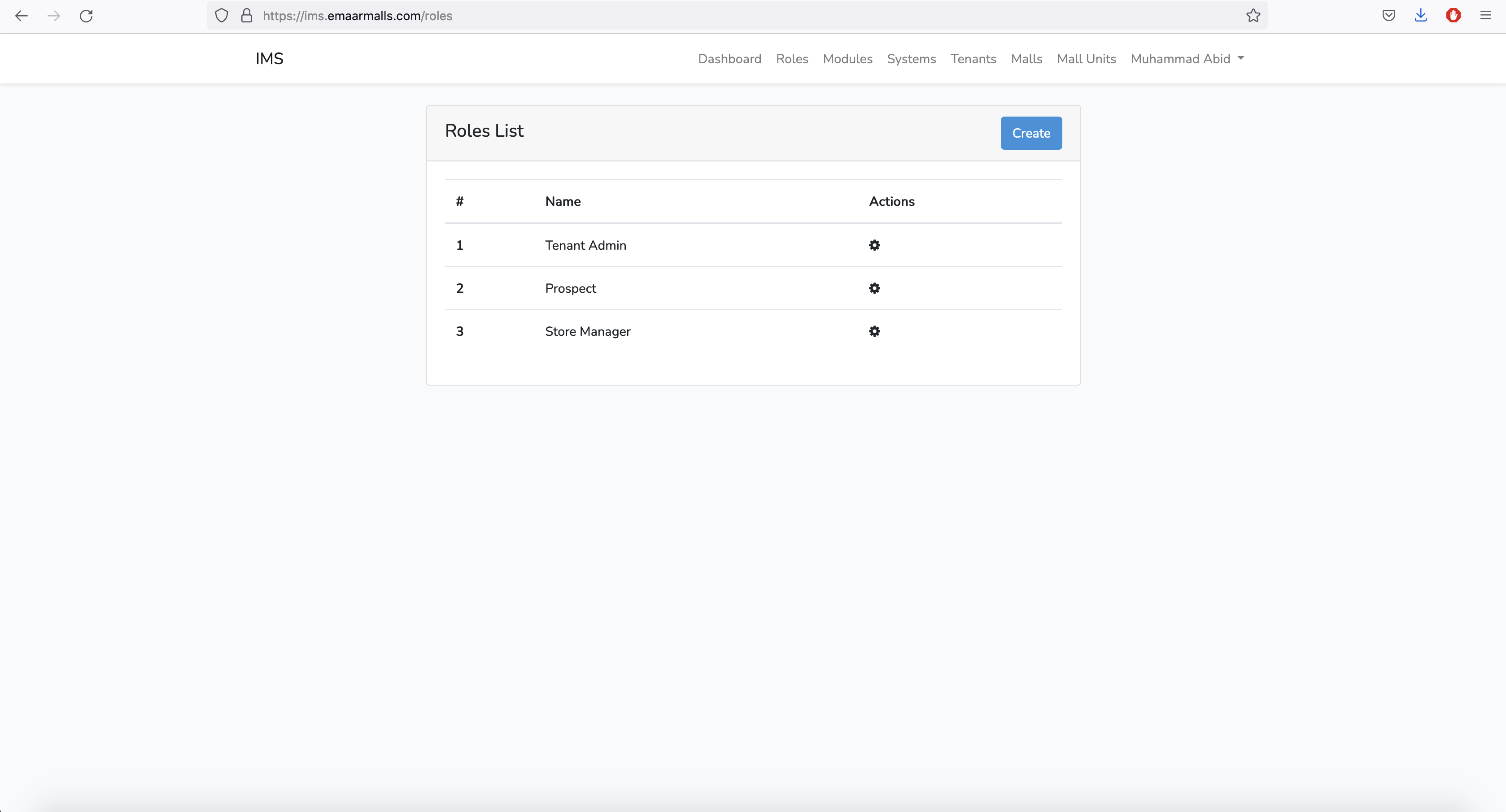Image resolution: width=1506 pixels, height=812 pixels.
Task: Open gear actions for Prospect role
Action: click(874, 288)
